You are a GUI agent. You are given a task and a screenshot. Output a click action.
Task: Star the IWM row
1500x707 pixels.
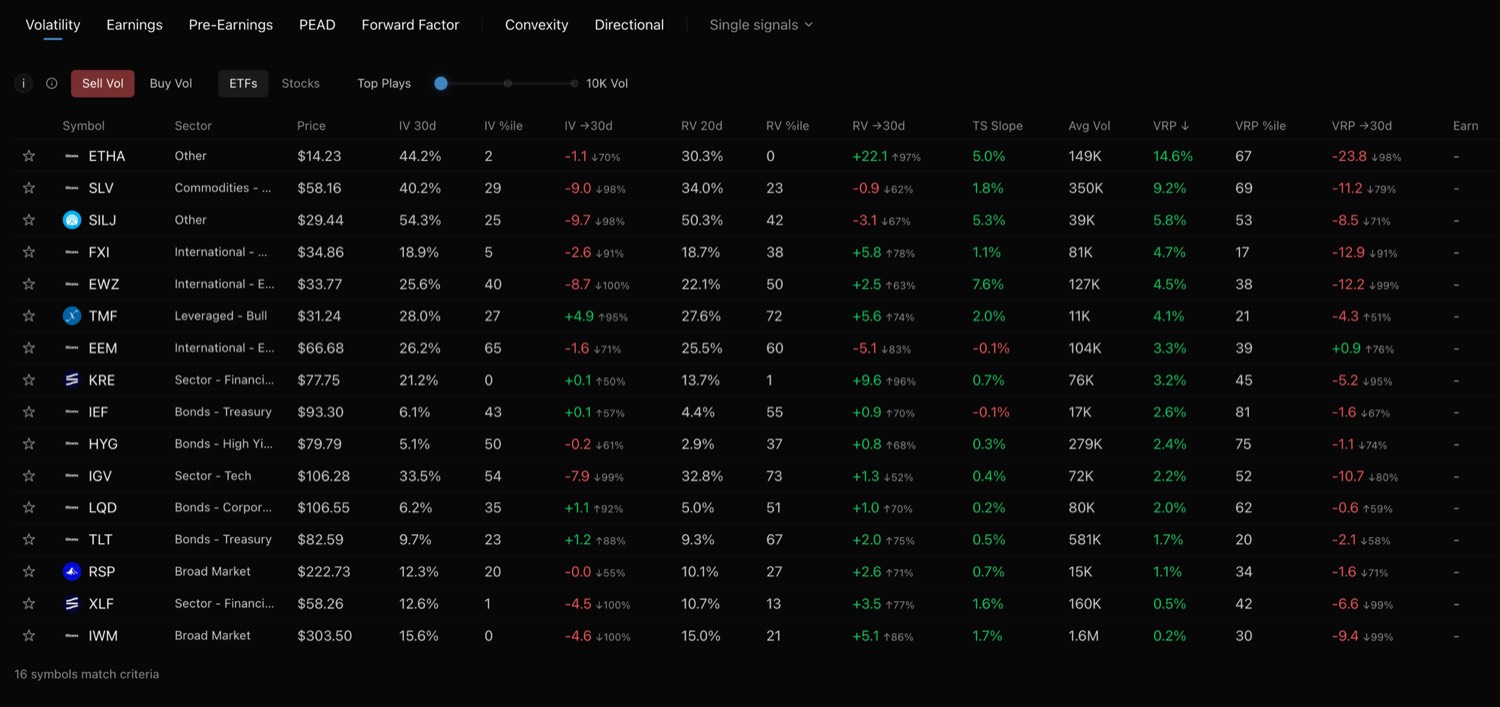click(x=29, y=636)
